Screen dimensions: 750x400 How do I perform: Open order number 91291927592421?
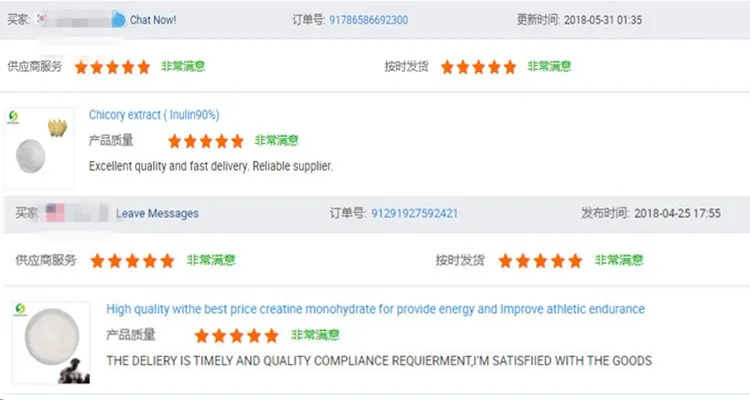(x=414, y=213)
